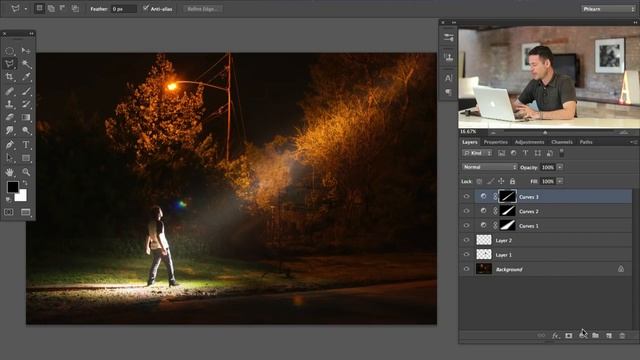Click the Navigator zoom slider
The height and width of the screenshot is (360, 640).
tap(545, 132)
